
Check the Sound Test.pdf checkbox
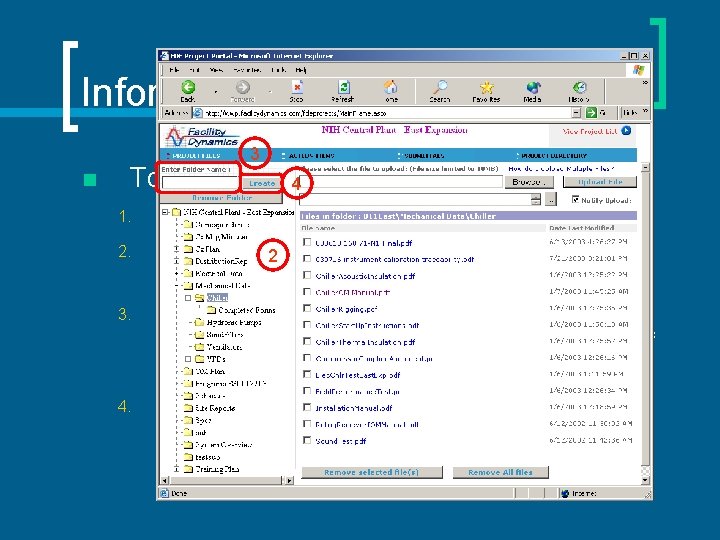point(307,440)
